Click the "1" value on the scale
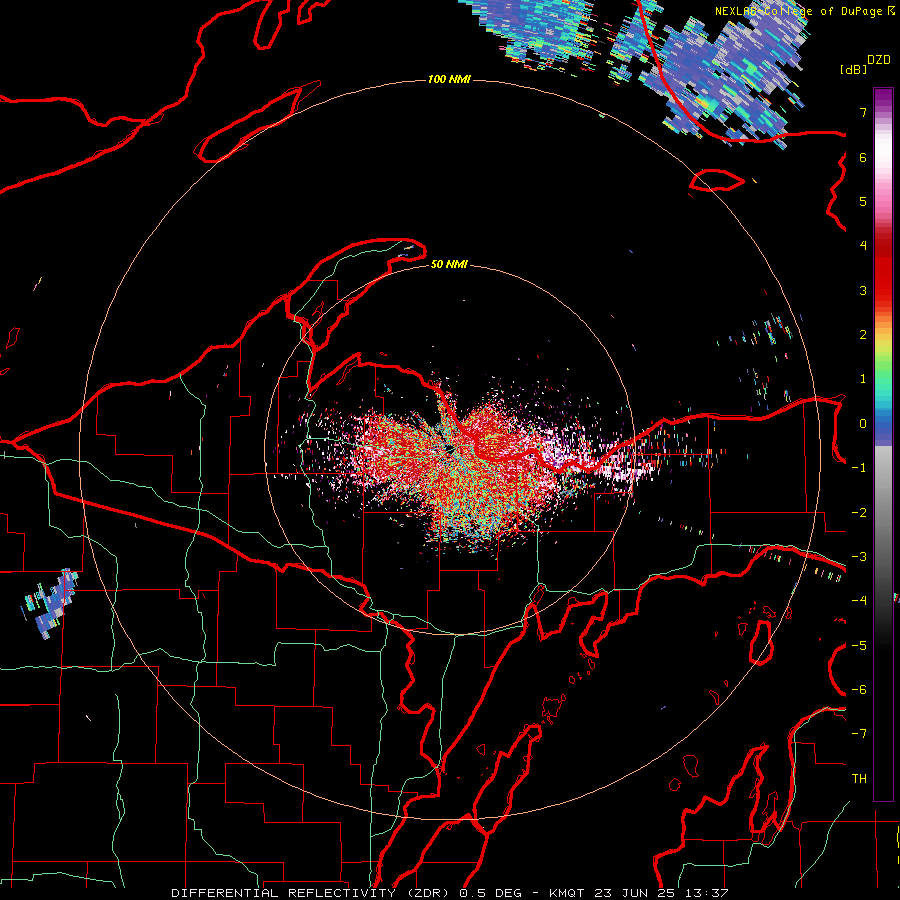 pyautogui.click(x=863, y=379)
